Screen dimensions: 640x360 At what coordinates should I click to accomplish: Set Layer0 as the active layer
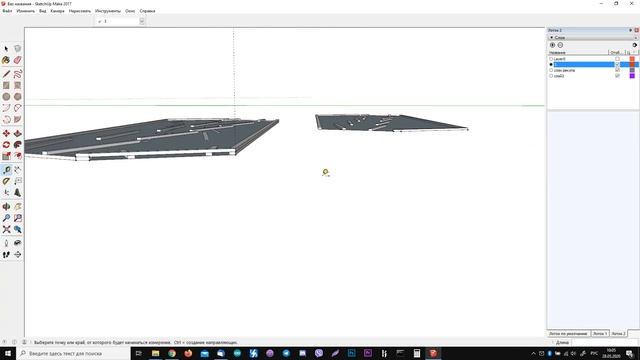[x=551, y=59]
